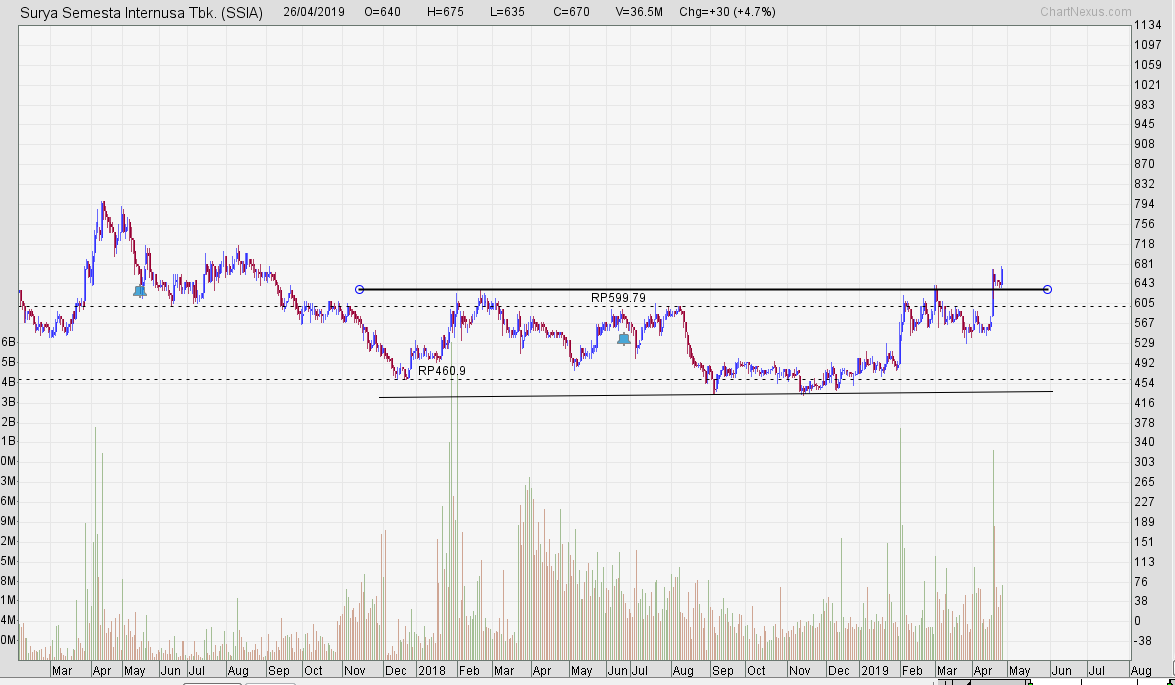Click the H=675 high value
Image resolution: width=1175 pixels, height=685 pixels.
pyautogui.click(x=445, y=12)
